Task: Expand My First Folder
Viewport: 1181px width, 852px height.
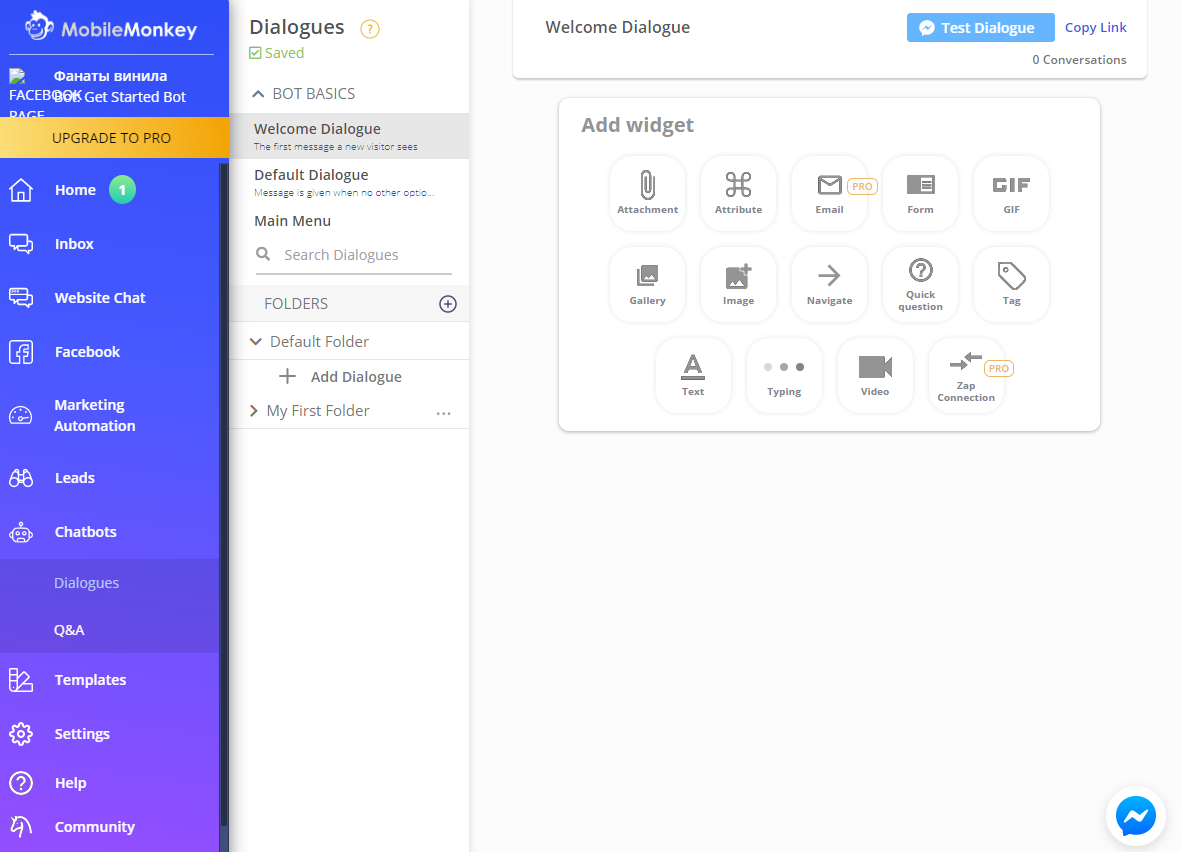Action: click(x=254, y=411)
